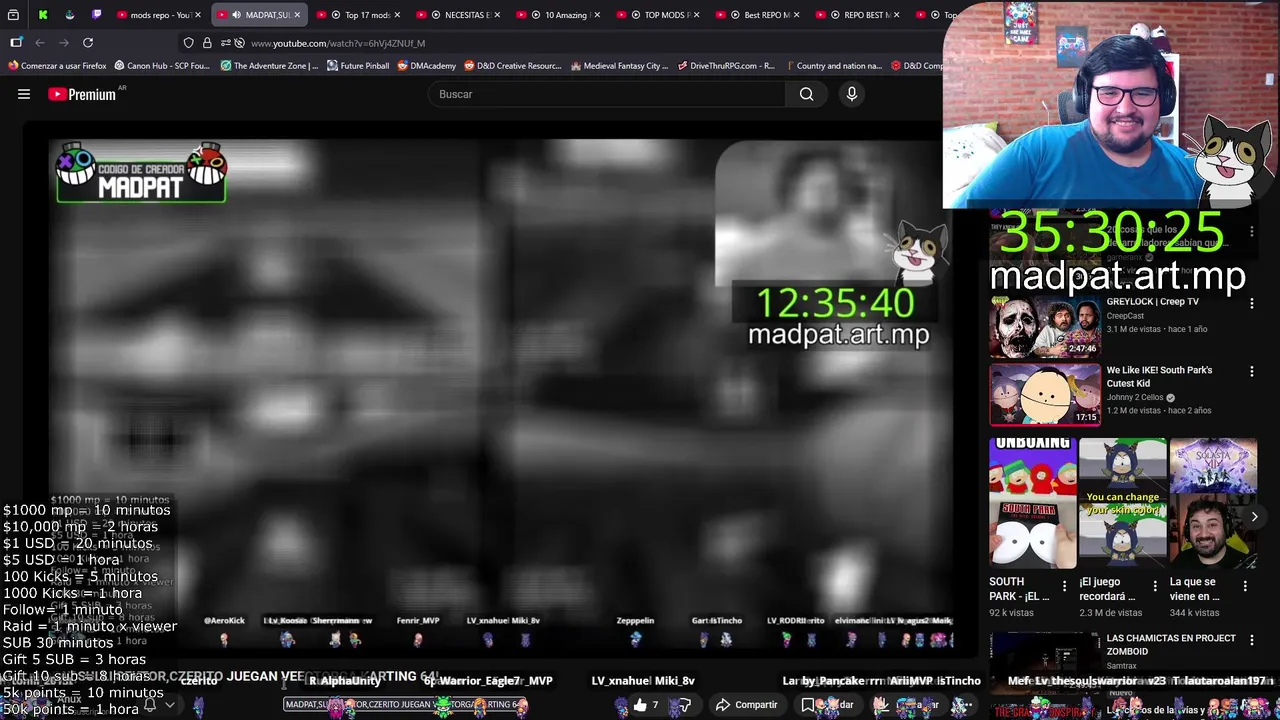This screenshot has height=720, width=1280.
Task: Reload the page in Firefox
Action: point(88,43)
